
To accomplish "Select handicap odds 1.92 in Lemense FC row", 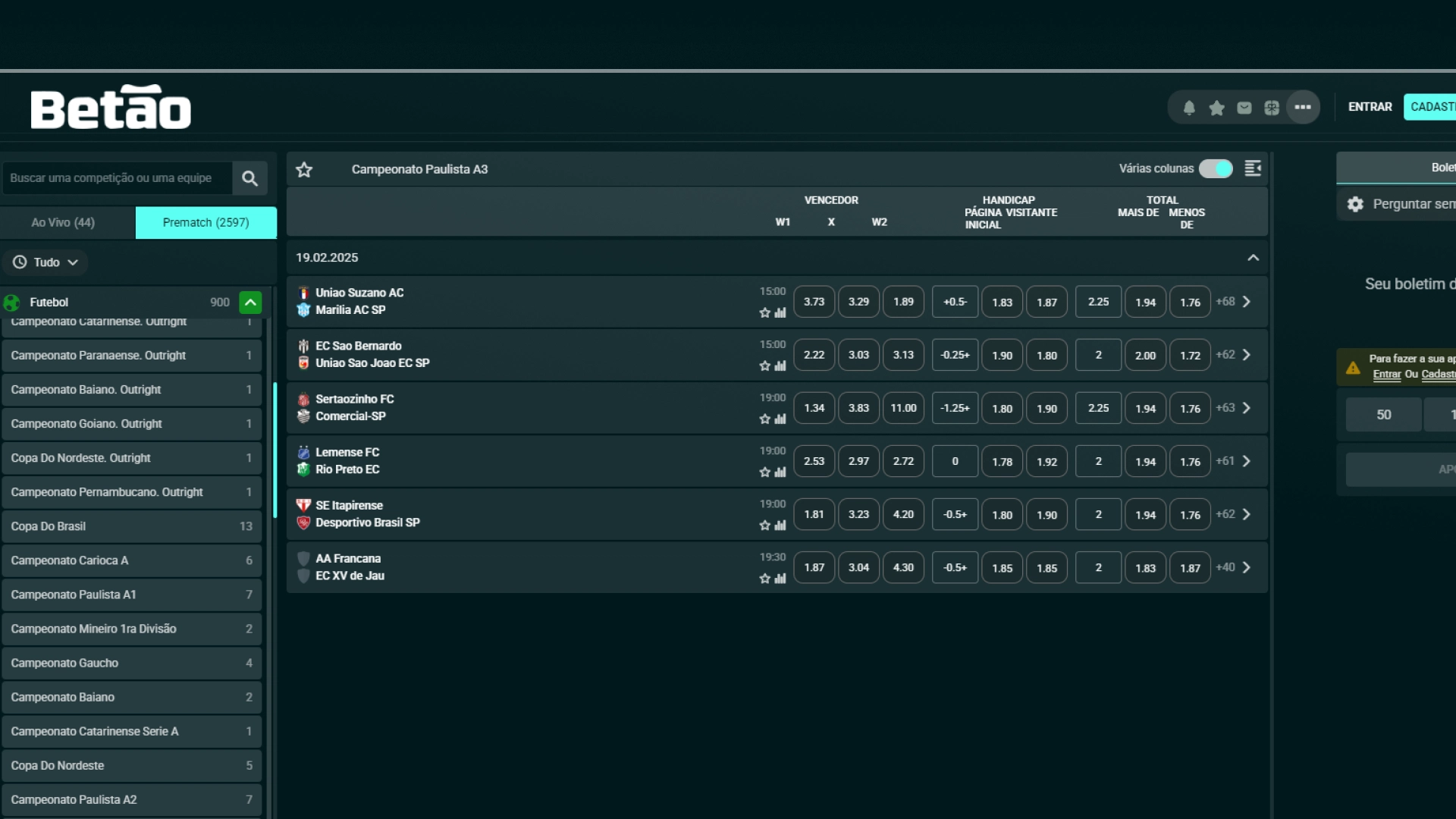I will (x=1046, y=461).
